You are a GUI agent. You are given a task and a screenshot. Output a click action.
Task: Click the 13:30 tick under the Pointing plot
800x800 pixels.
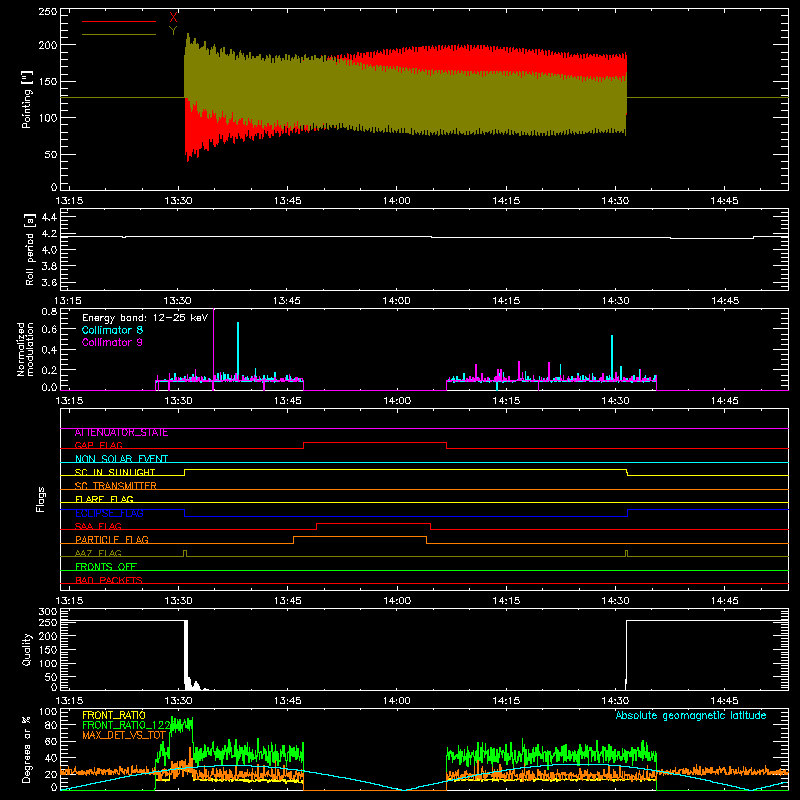coord(178,201)
